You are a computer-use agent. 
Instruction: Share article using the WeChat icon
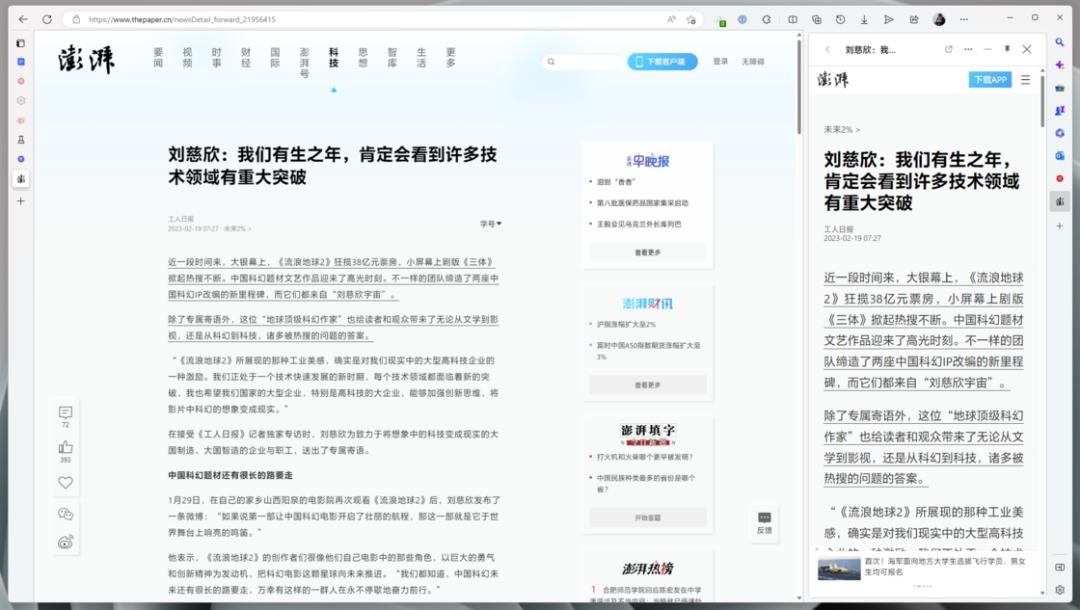(x=66, y=513)
